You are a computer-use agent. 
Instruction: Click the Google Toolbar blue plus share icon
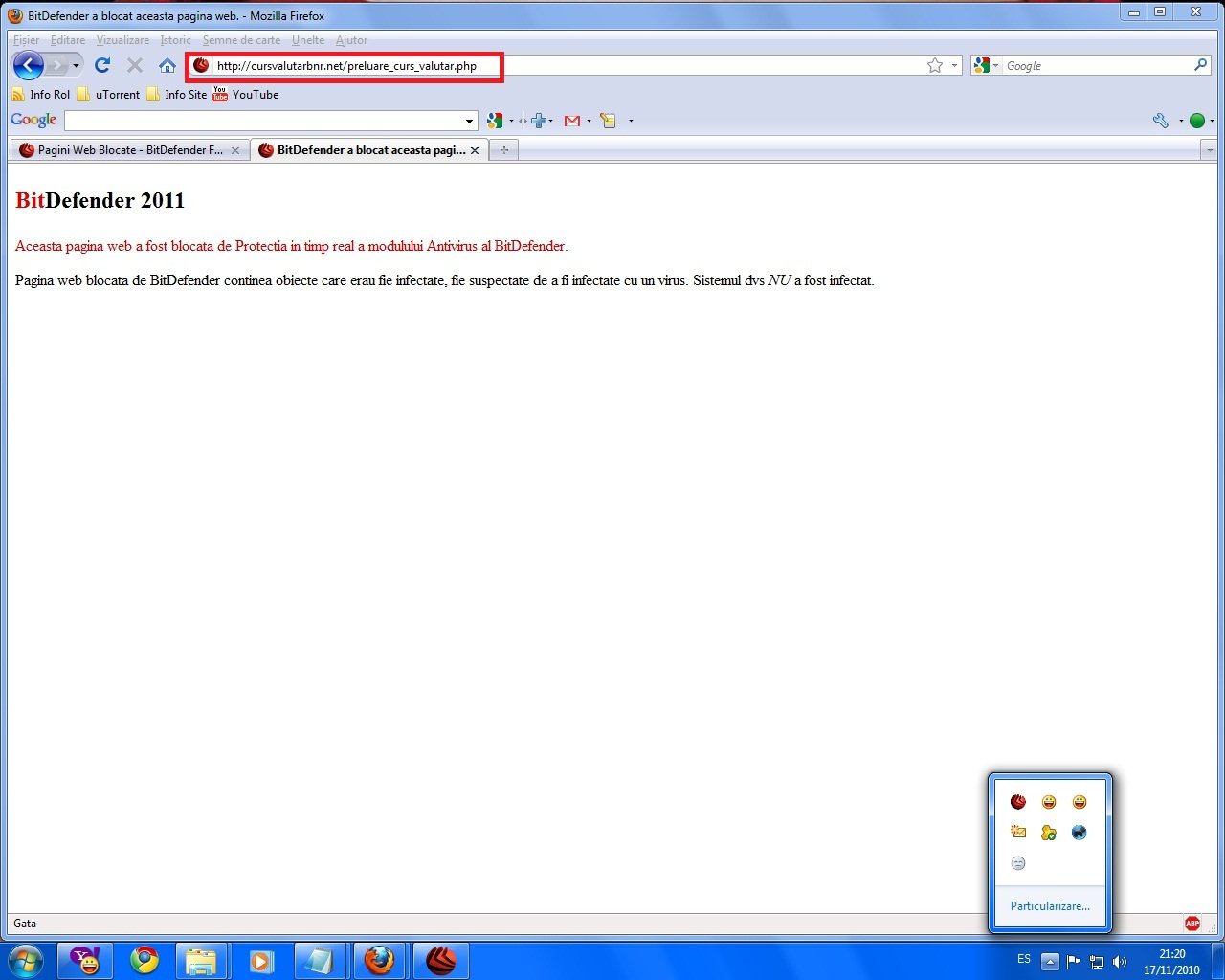(539, 121)
